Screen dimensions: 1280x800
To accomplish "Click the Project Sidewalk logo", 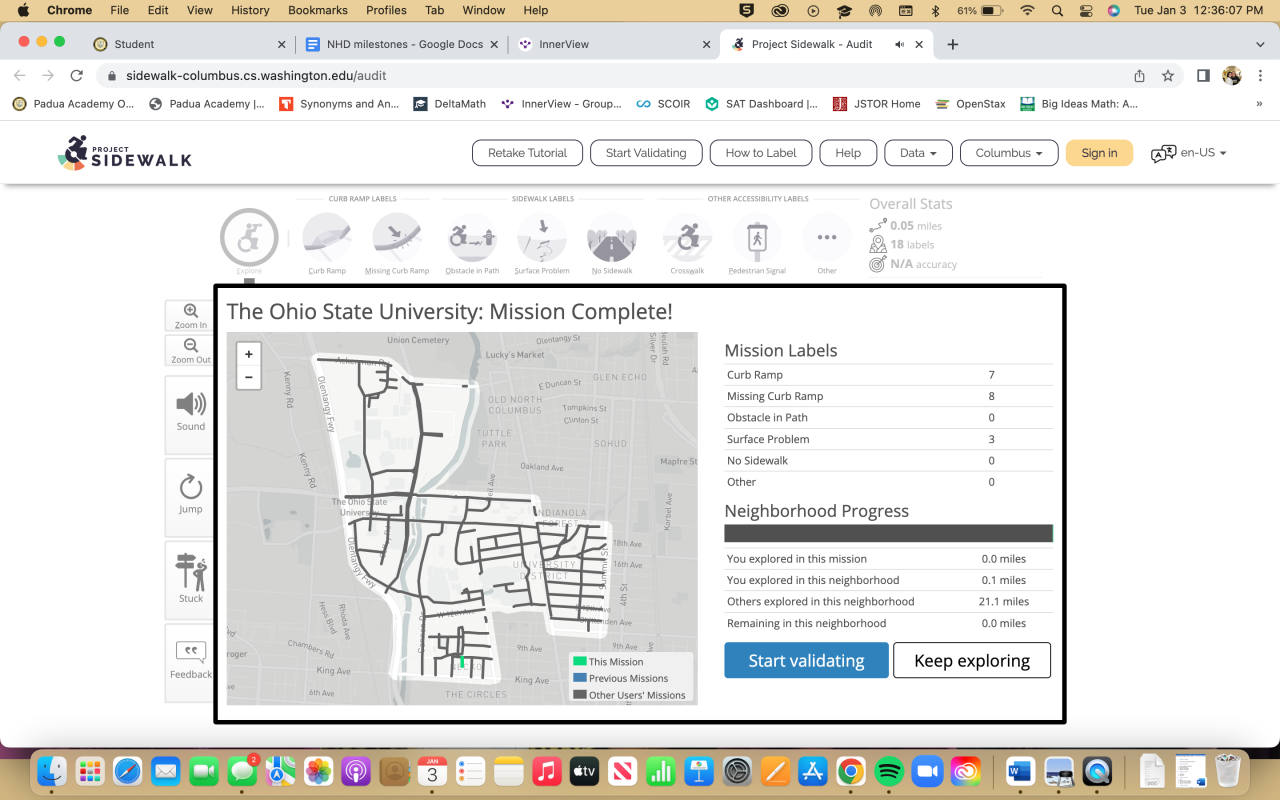I will click(125, 153).
